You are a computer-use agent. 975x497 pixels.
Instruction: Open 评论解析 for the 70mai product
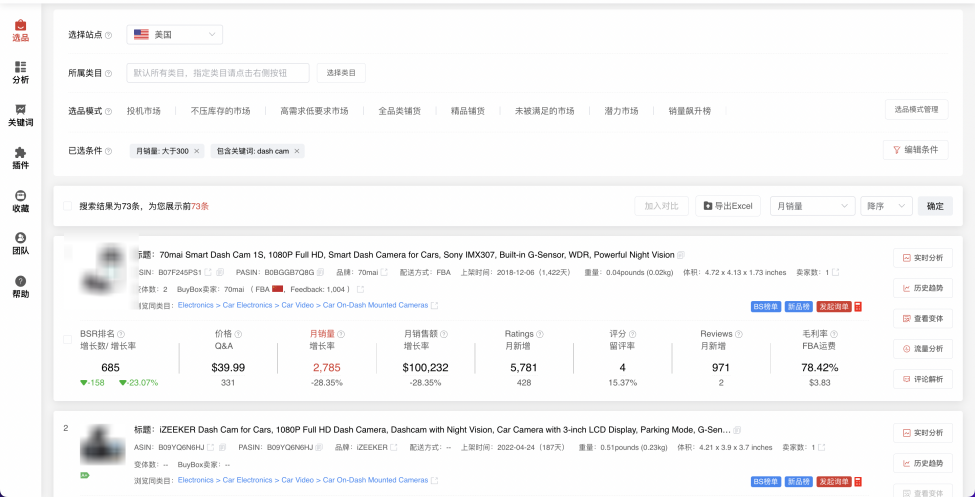tap(923, 379)
